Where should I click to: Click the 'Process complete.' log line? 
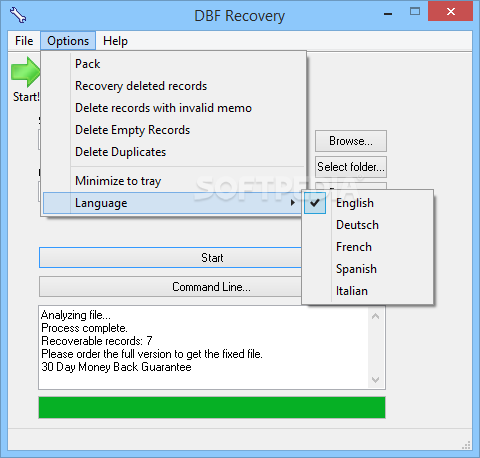point(84,328)
